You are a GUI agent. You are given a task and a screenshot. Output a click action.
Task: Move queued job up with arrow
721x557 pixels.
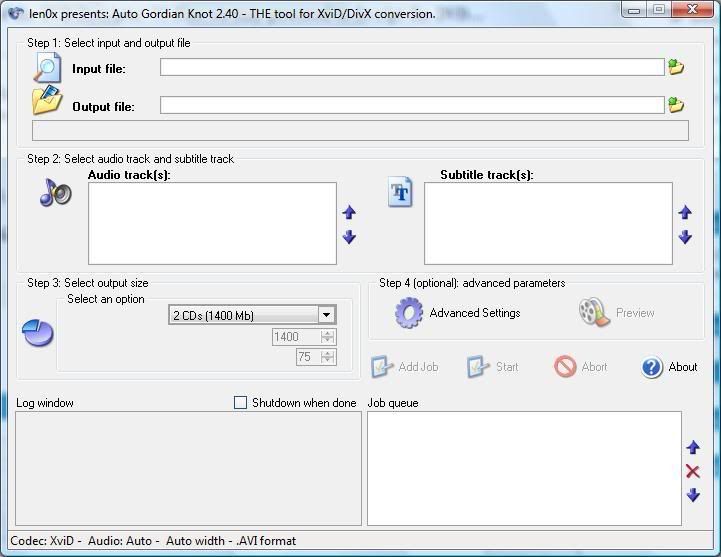(x=693, y=447)
